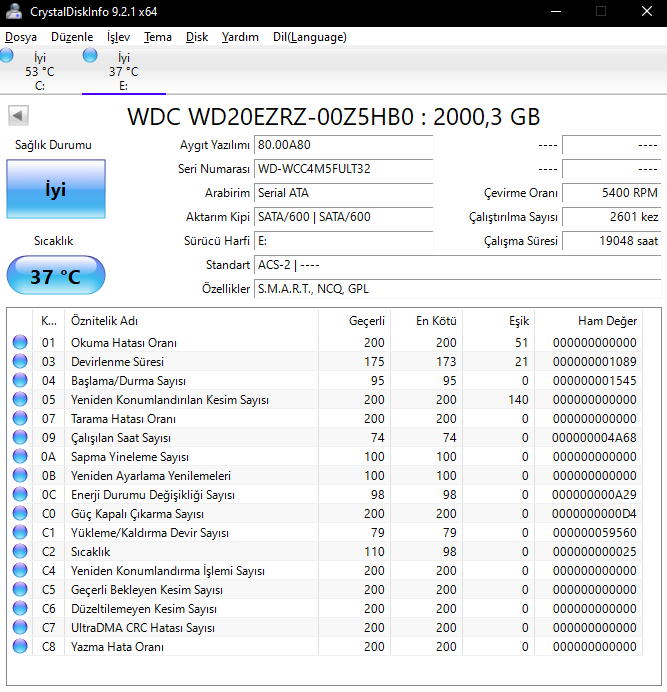
Task: Switch to the E: disk tab at 37 °C
Action: click(124, 71)
